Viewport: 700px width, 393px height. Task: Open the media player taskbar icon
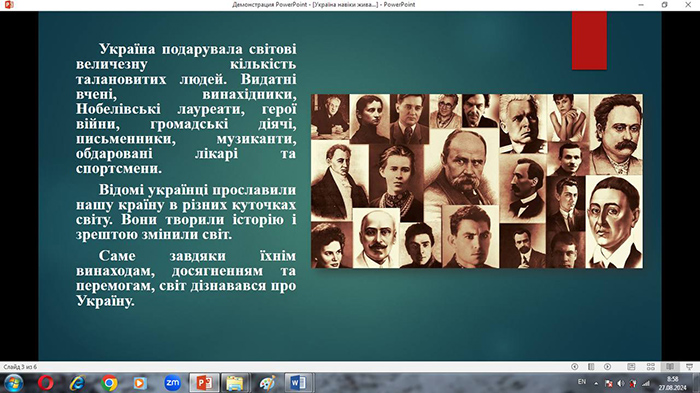(x=140, y=383)
